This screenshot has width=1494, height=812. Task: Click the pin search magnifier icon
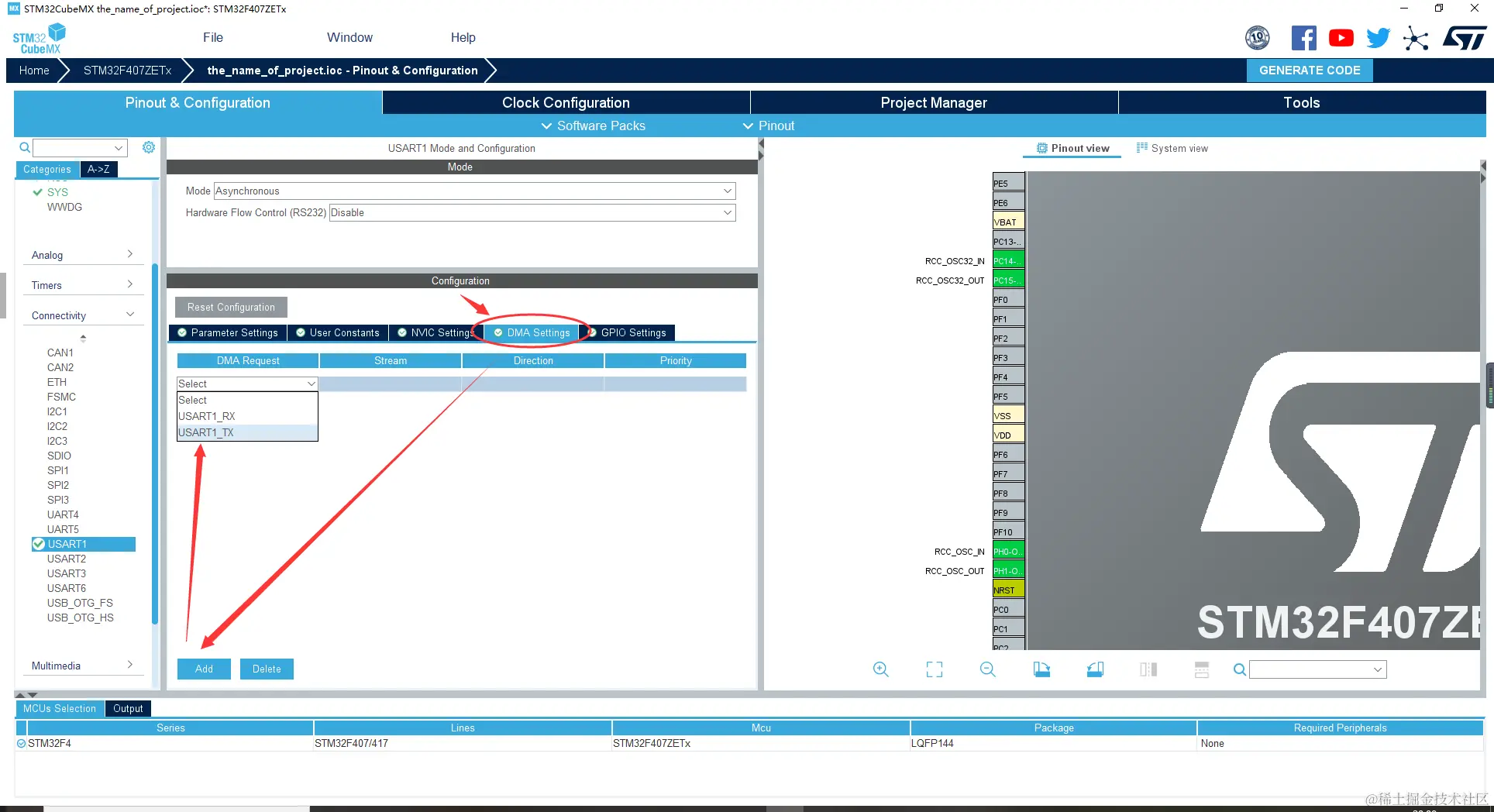pyautogui.click(x=1240, y=669)
